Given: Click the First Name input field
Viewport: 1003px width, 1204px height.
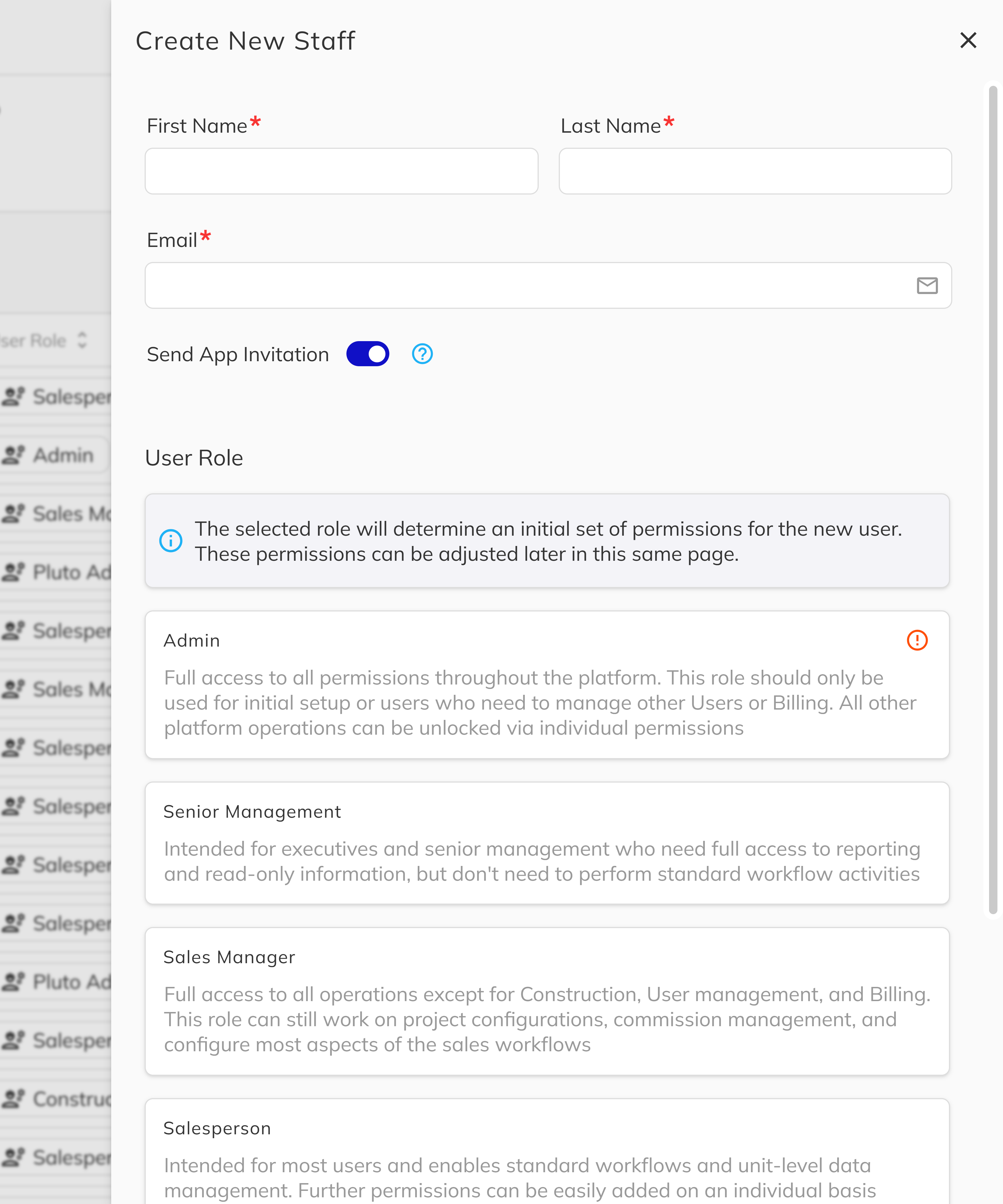Looking at the screenshot, I should click(x=341, y=171).
